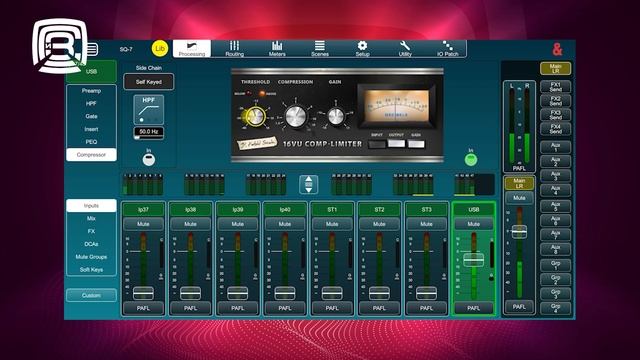640x360 pixels.
Task: Select the FX3 Send mix
Action: [x=555, y=115]
